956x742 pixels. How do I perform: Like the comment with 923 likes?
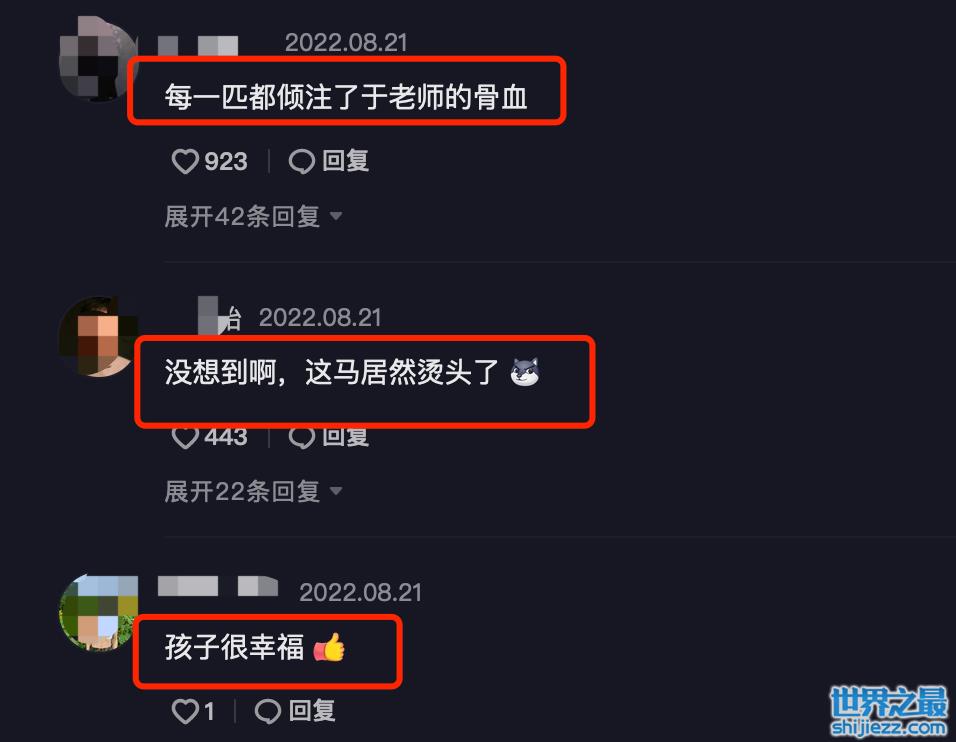[185, 162]
